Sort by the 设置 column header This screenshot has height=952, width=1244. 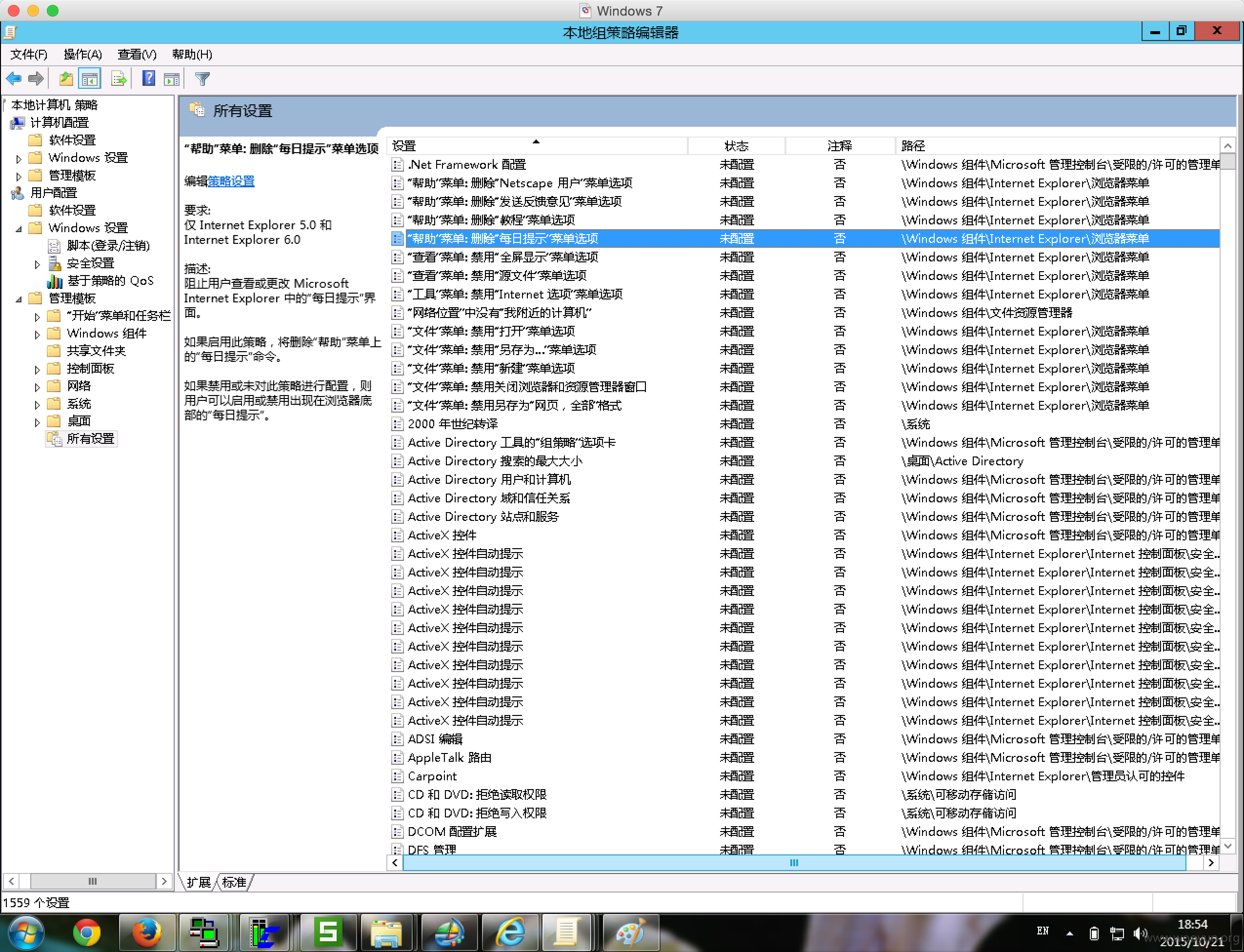click(x=537, y=146)
